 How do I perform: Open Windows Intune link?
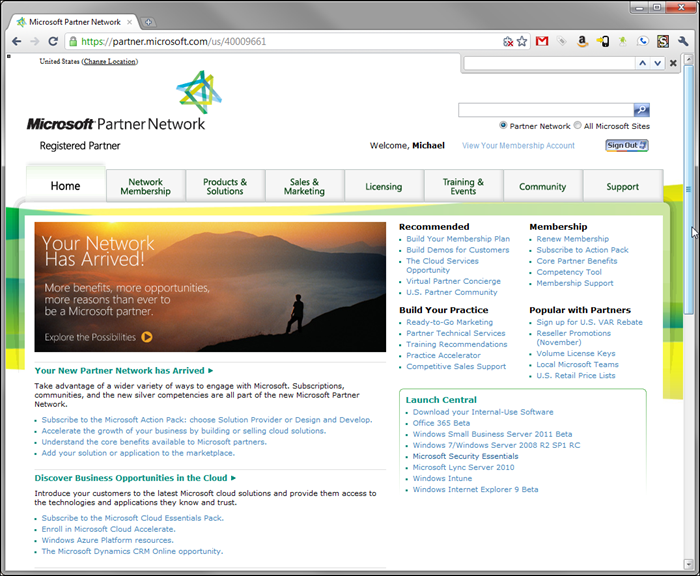tap(442, 478)
